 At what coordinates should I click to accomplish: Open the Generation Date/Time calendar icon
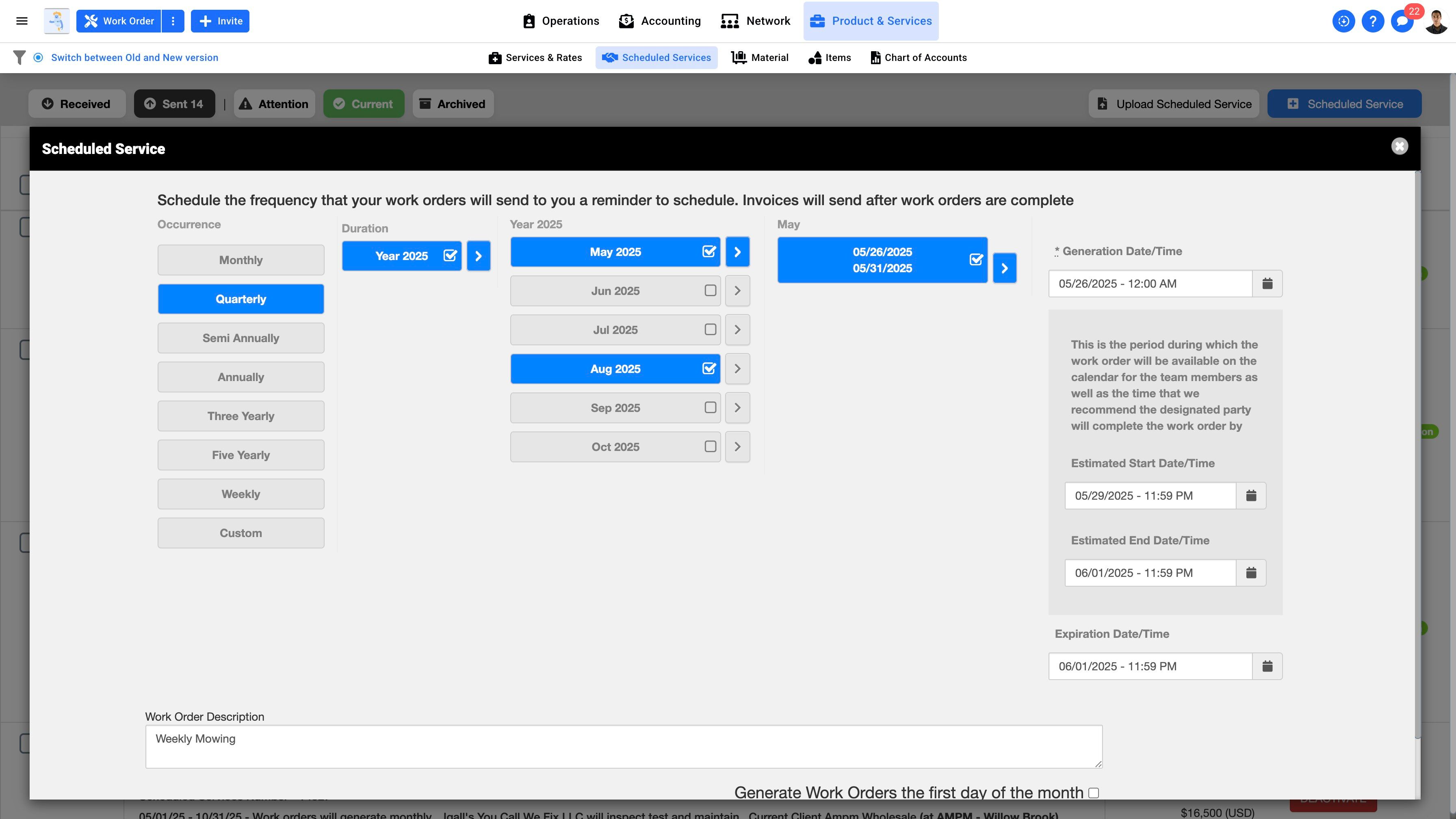click(x=1267, y=284)
